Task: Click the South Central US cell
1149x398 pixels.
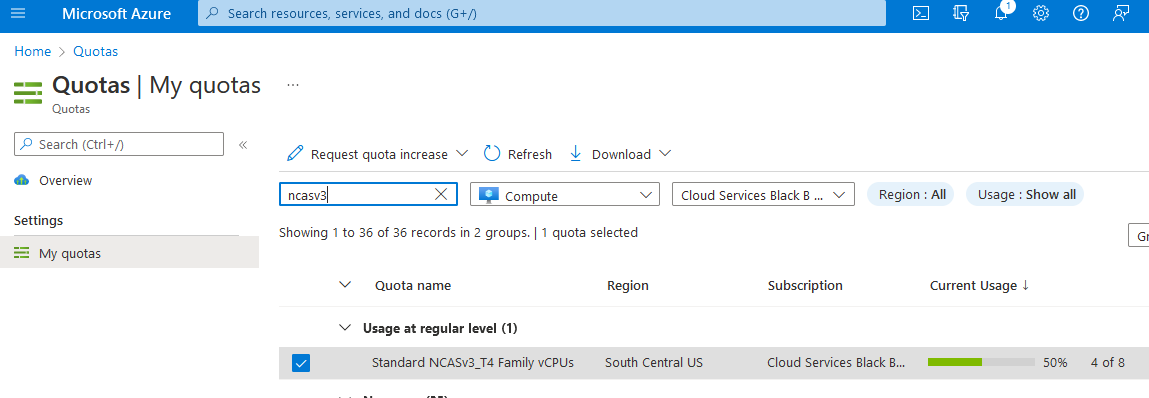Action: point(654,363)
